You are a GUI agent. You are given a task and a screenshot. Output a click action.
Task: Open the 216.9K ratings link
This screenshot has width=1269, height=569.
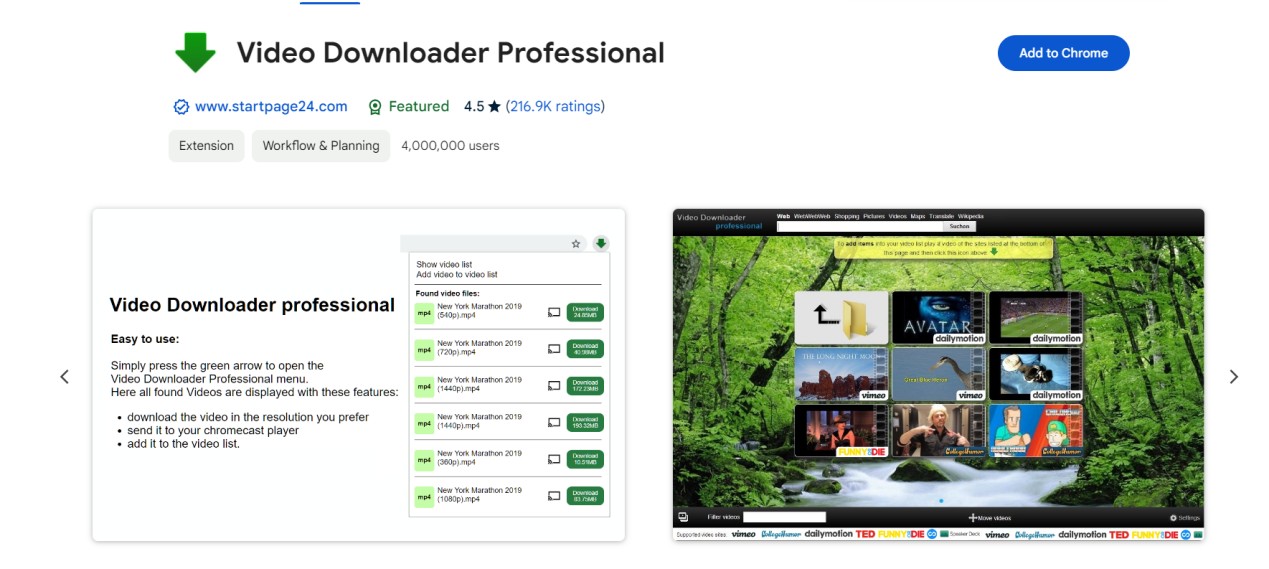(555, 107)
